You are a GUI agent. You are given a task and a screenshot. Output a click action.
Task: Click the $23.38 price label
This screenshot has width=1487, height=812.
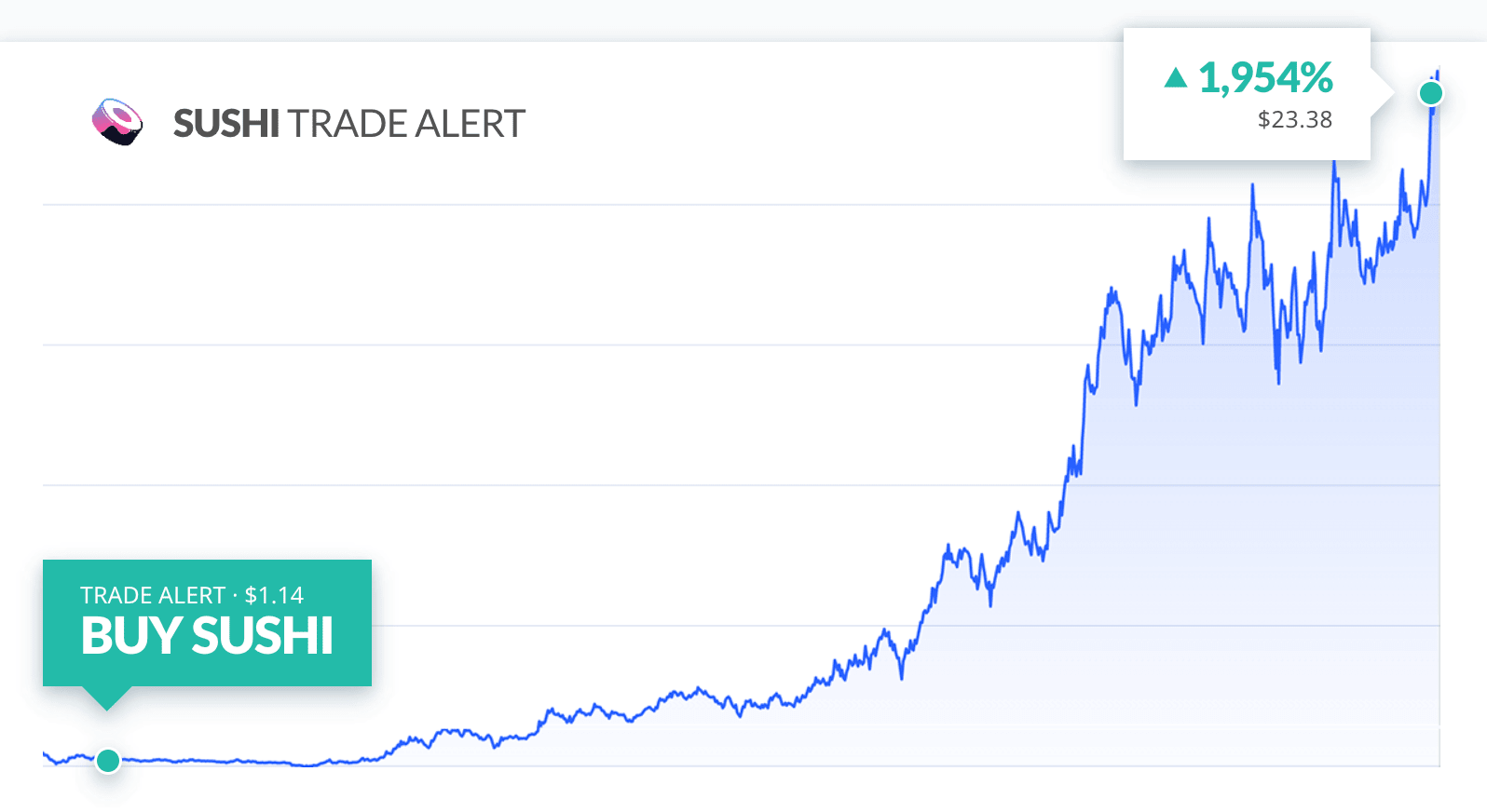coord(1295,119)
